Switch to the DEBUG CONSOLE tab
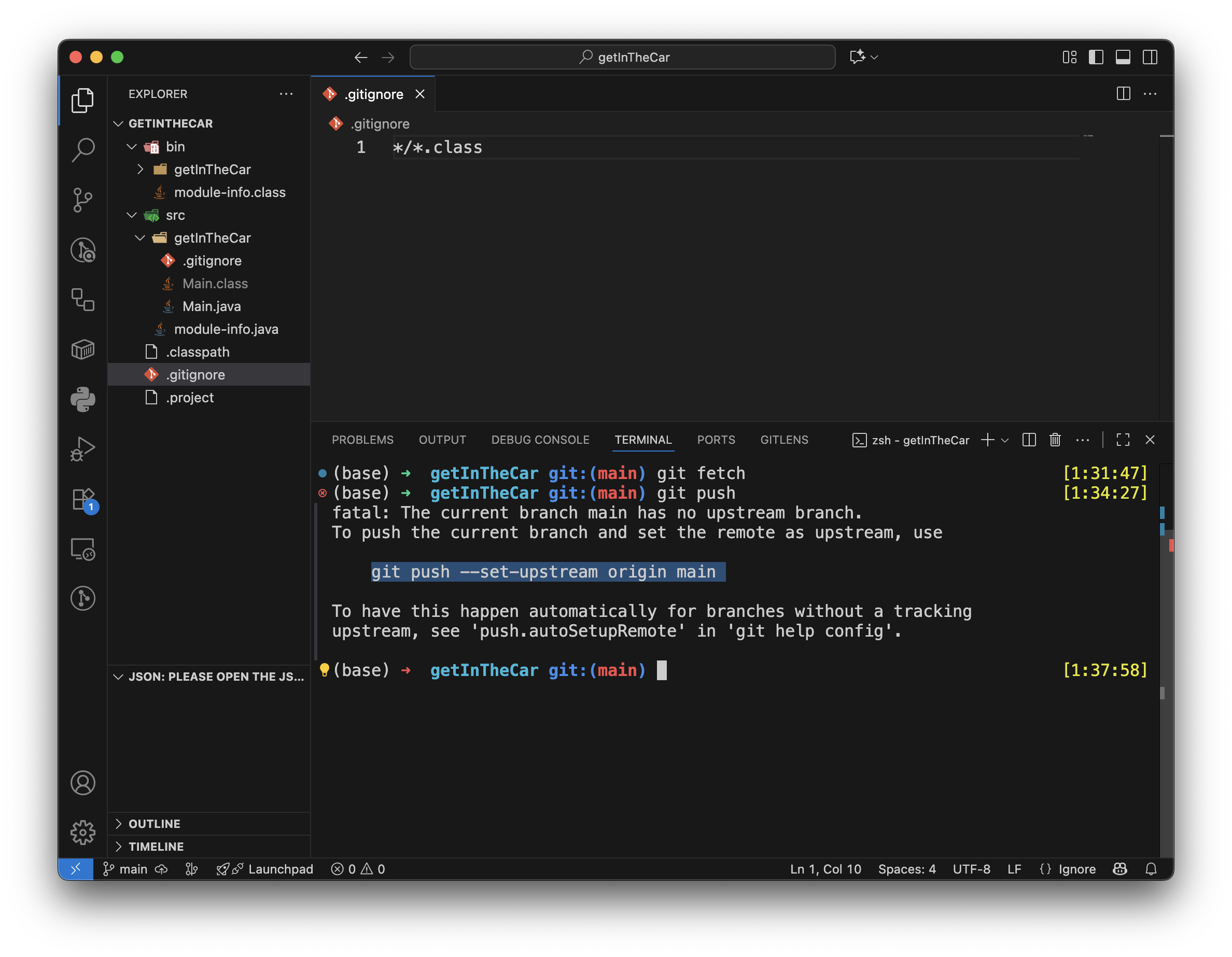 click(540, 440)
